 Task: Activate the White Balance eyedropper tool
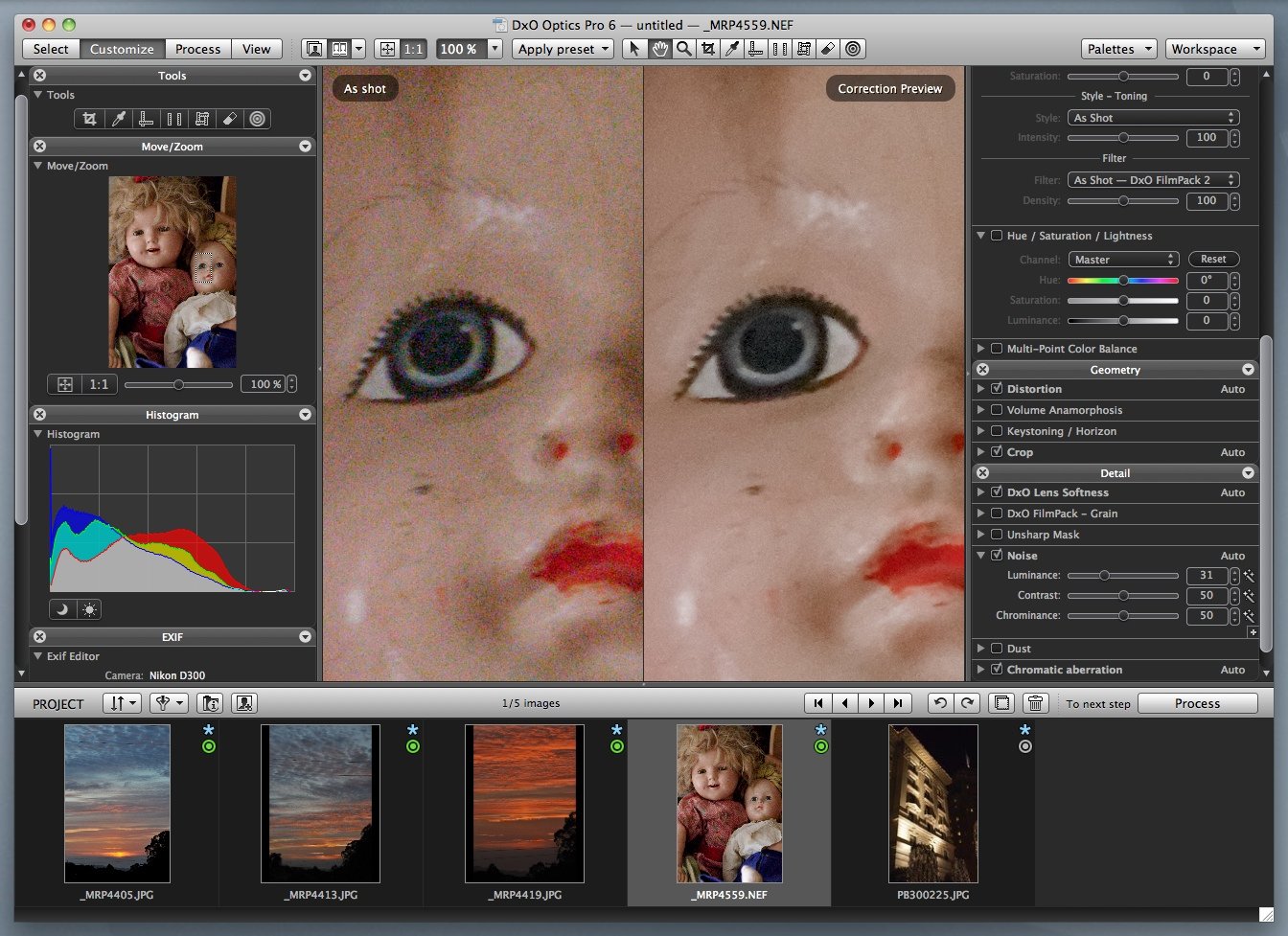(x=117, y=118)
